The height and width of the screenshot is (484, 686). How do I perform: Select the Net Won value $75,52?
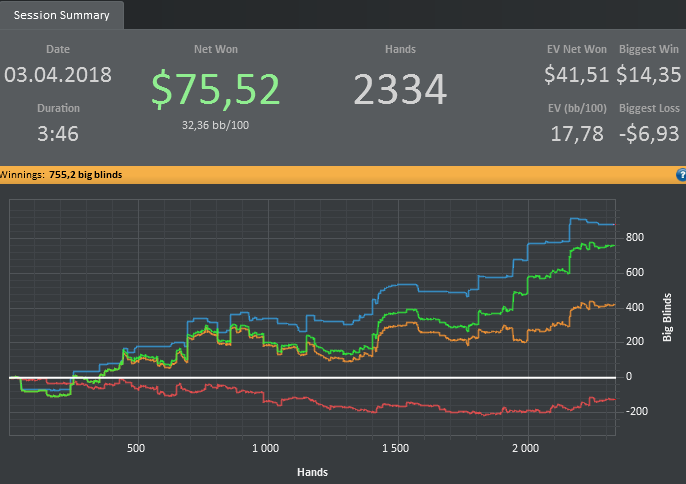(x=215, y=89)
